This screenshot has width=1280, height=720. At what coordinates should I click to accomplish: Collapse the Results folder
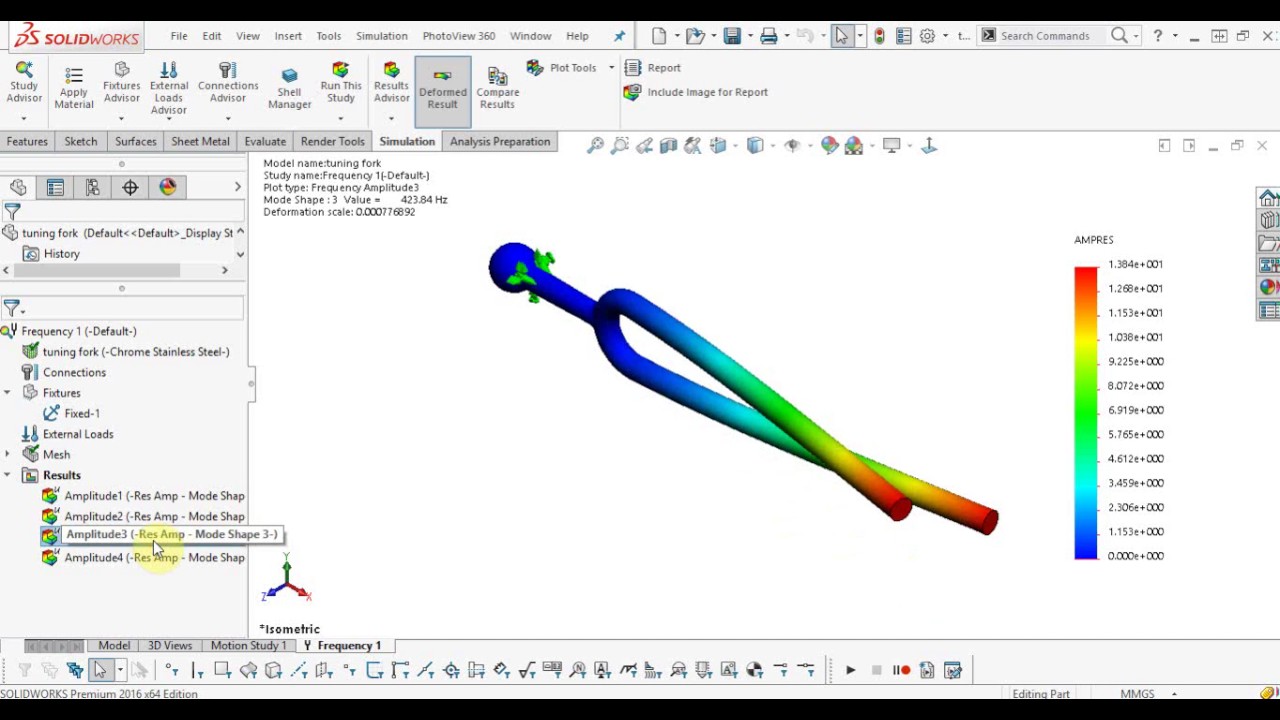click(x=8, y=476)
